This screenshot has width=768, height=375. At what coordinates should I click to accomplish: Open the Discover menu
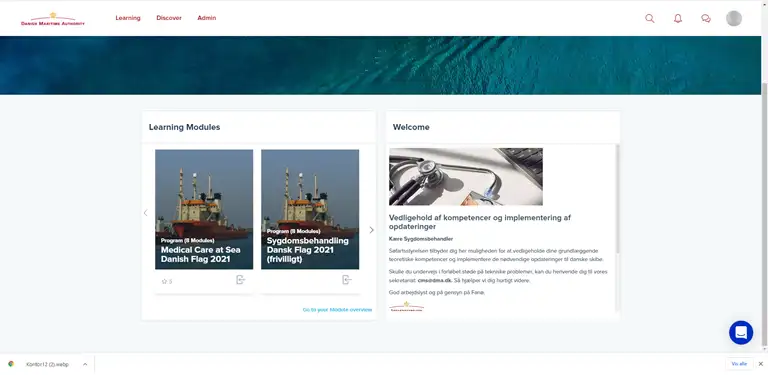[169, 18]
